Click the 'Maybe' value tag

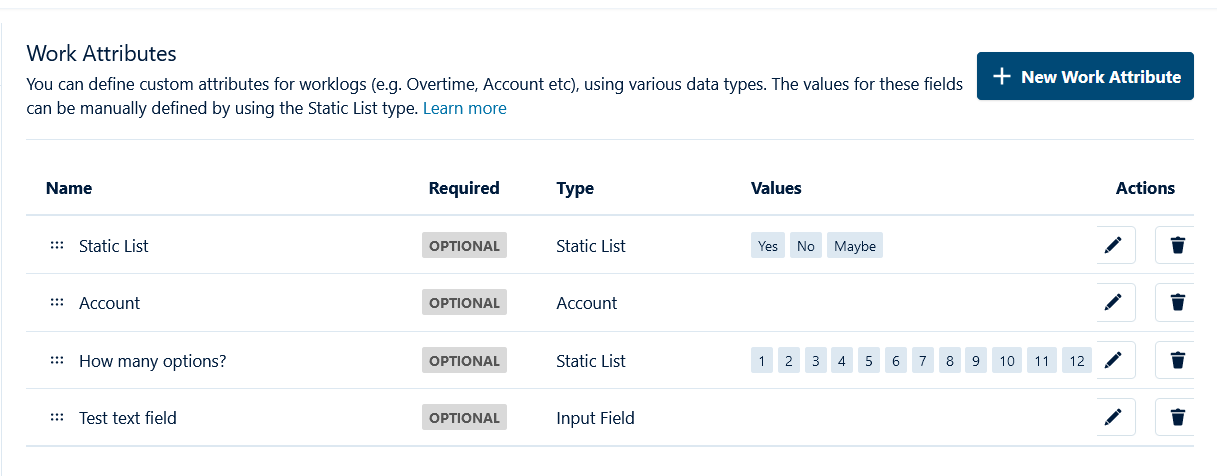[854, 246]
